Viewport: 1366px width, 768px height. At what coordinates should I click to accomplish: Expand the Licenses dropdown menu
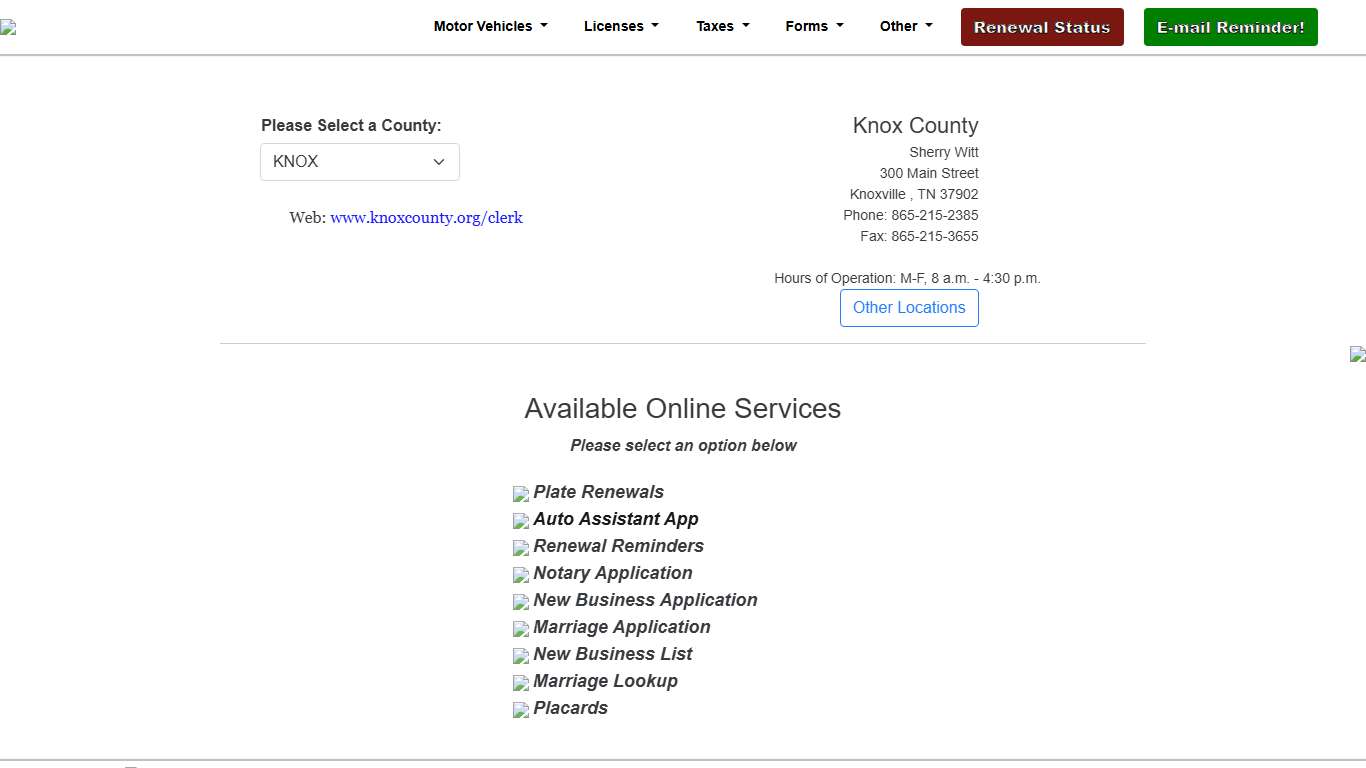point(621,27)
